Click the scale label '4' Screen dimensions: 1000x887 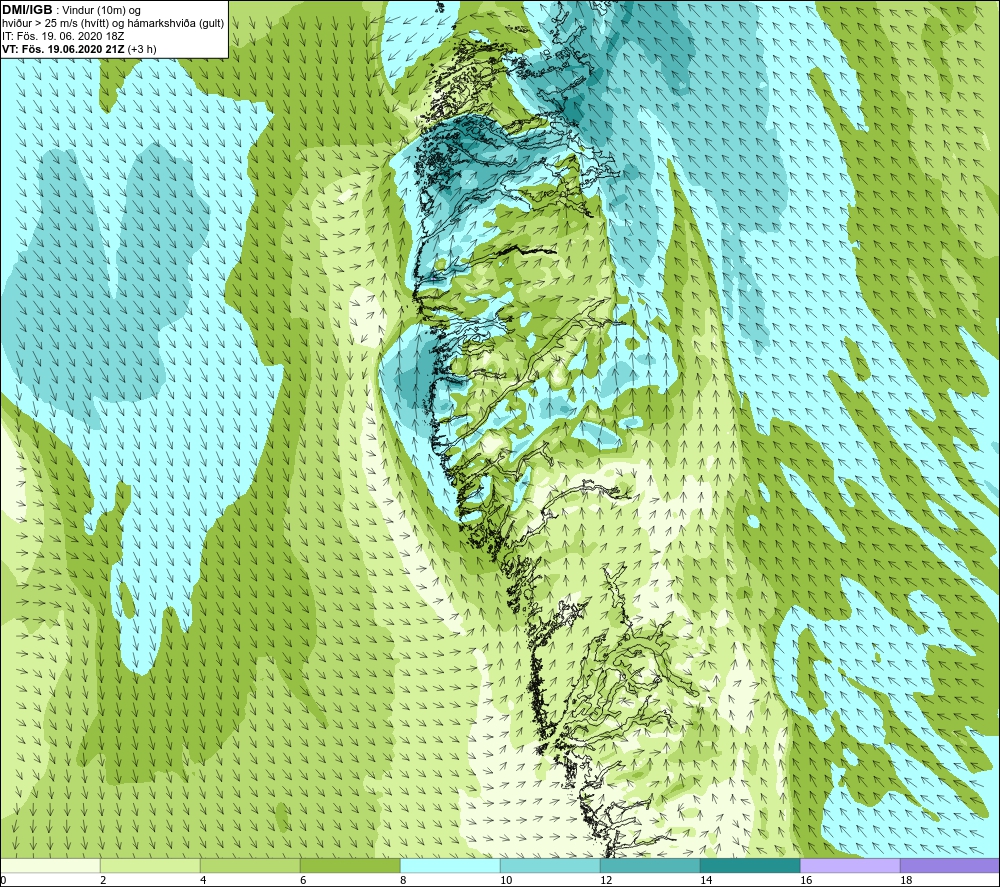pos(203,881)
